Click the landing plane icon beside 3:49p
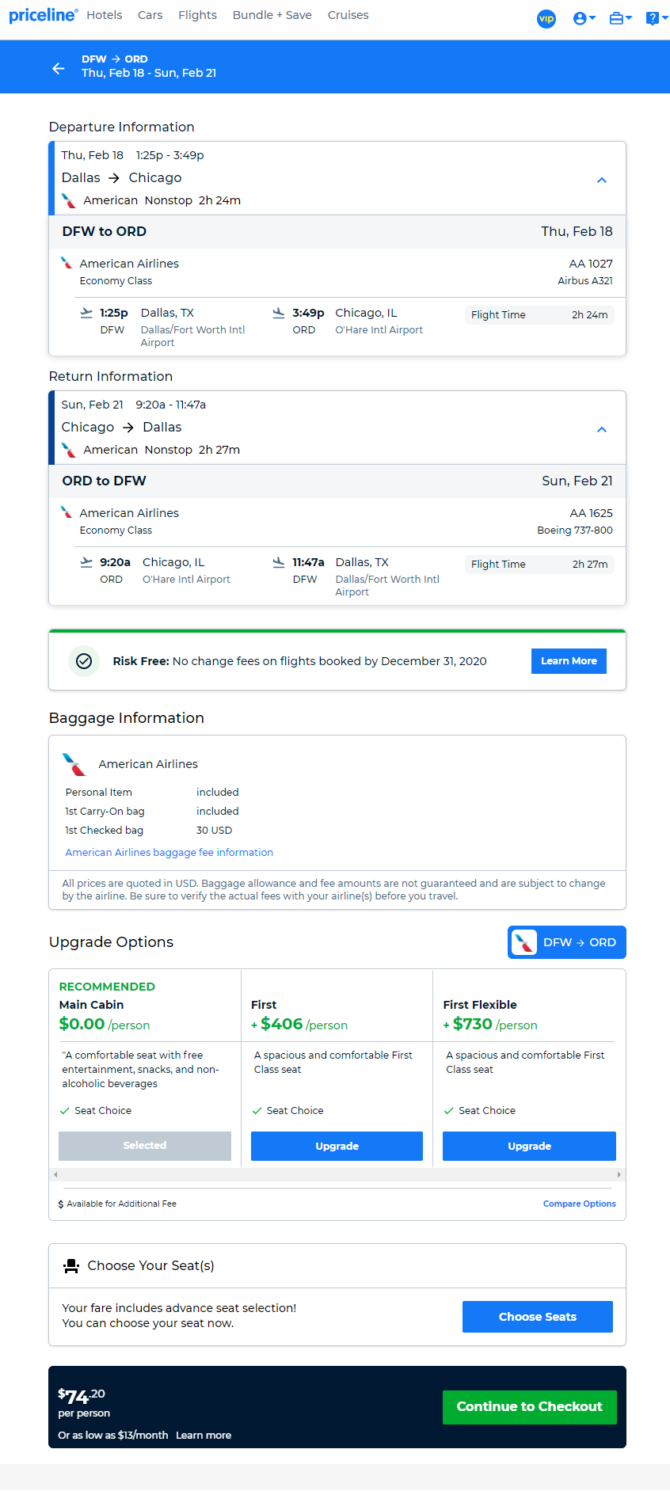Image resolution: width=670 pixels, height=1491 pixels. click(279, 313)
